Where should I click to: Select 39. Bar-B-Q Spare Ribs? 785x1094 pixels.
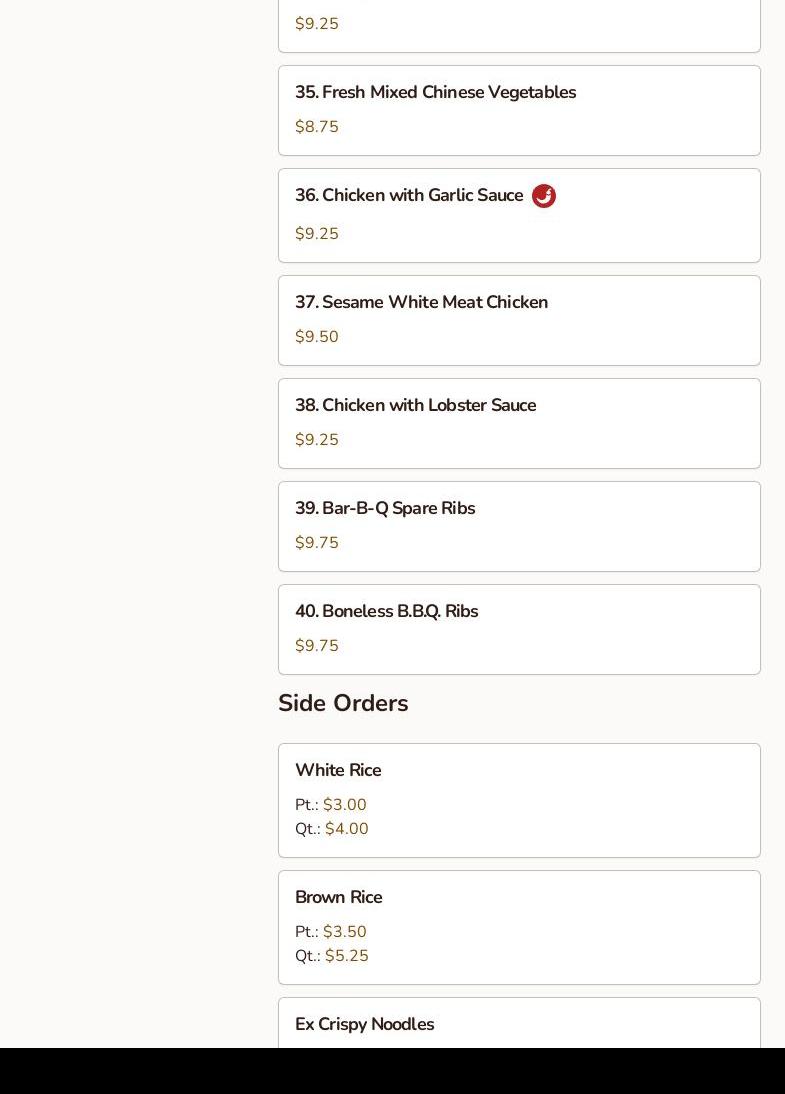pyautogui.click(x=385, y=509)
